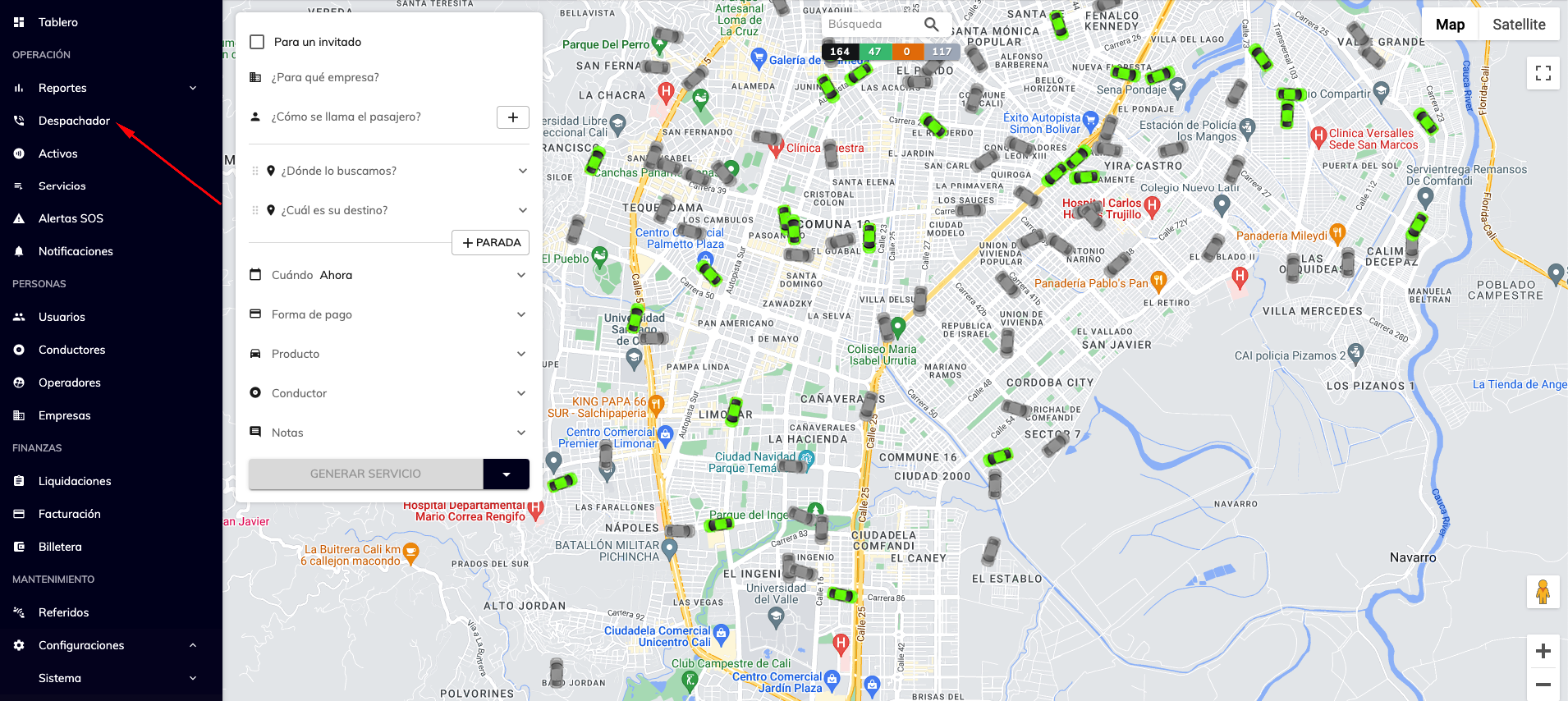Click the map search magnifier icon

click(931, 25)
